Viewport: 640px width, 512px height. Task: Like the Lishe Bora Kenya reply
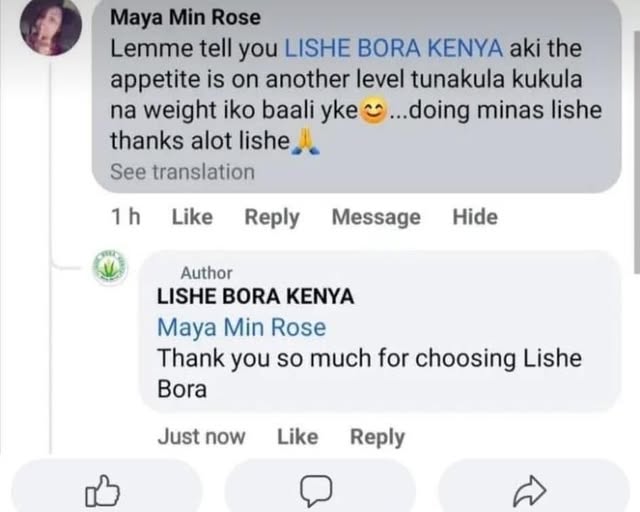pos(297,437)
